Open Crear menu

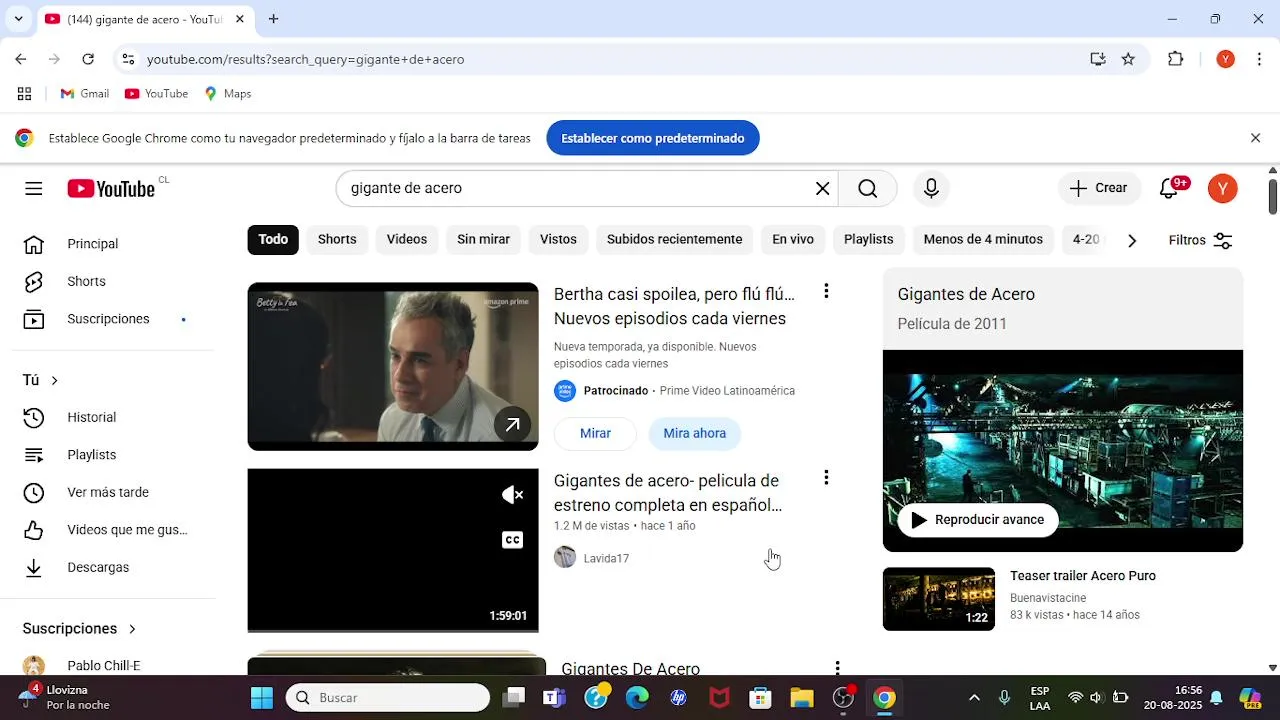coord(1098,188)
